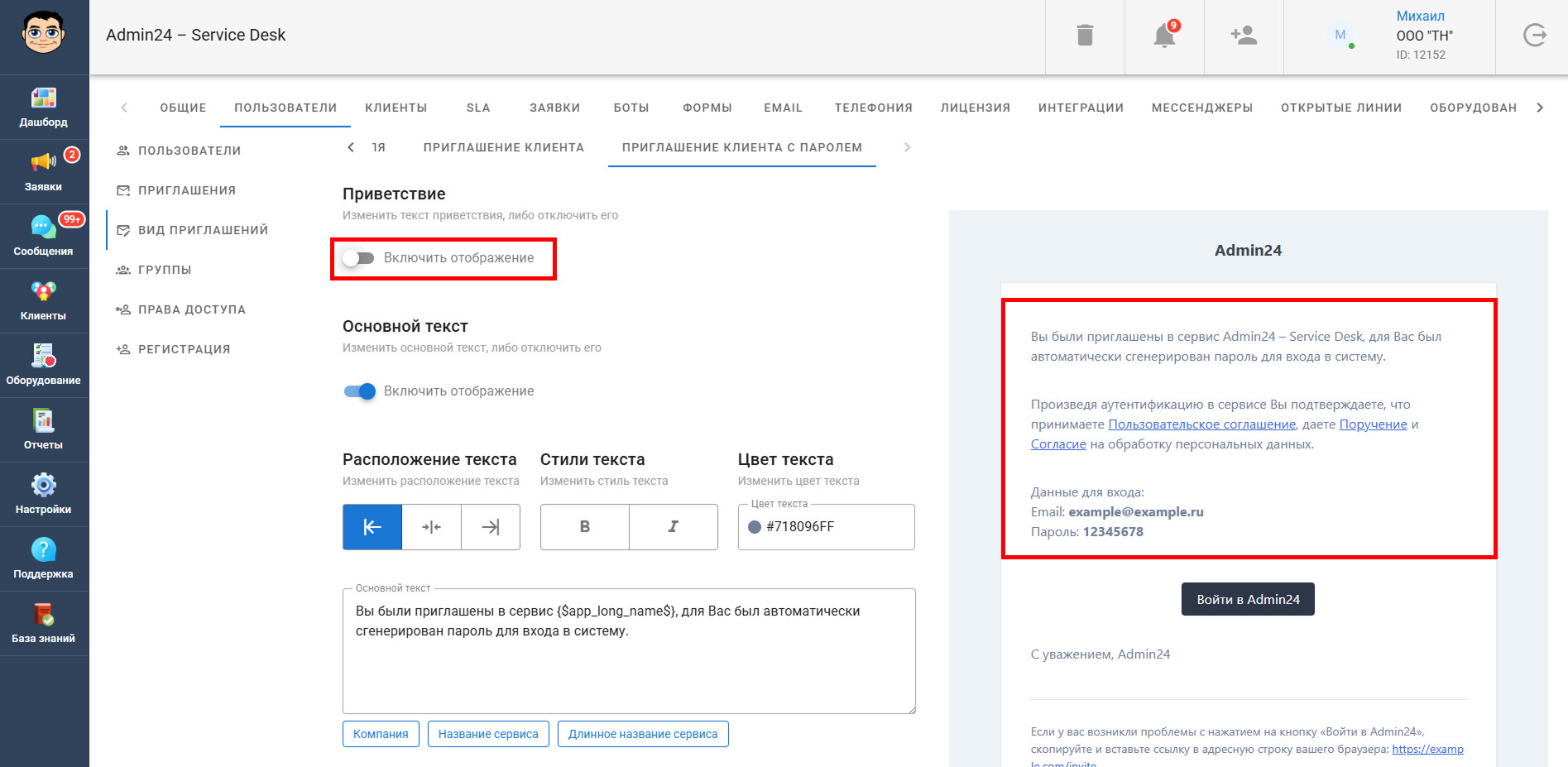This screenshot has height=767, width=1568.
Task: Open РЕГИСТРАЦИЯ in the left submenu
Action: pos(185,349)
